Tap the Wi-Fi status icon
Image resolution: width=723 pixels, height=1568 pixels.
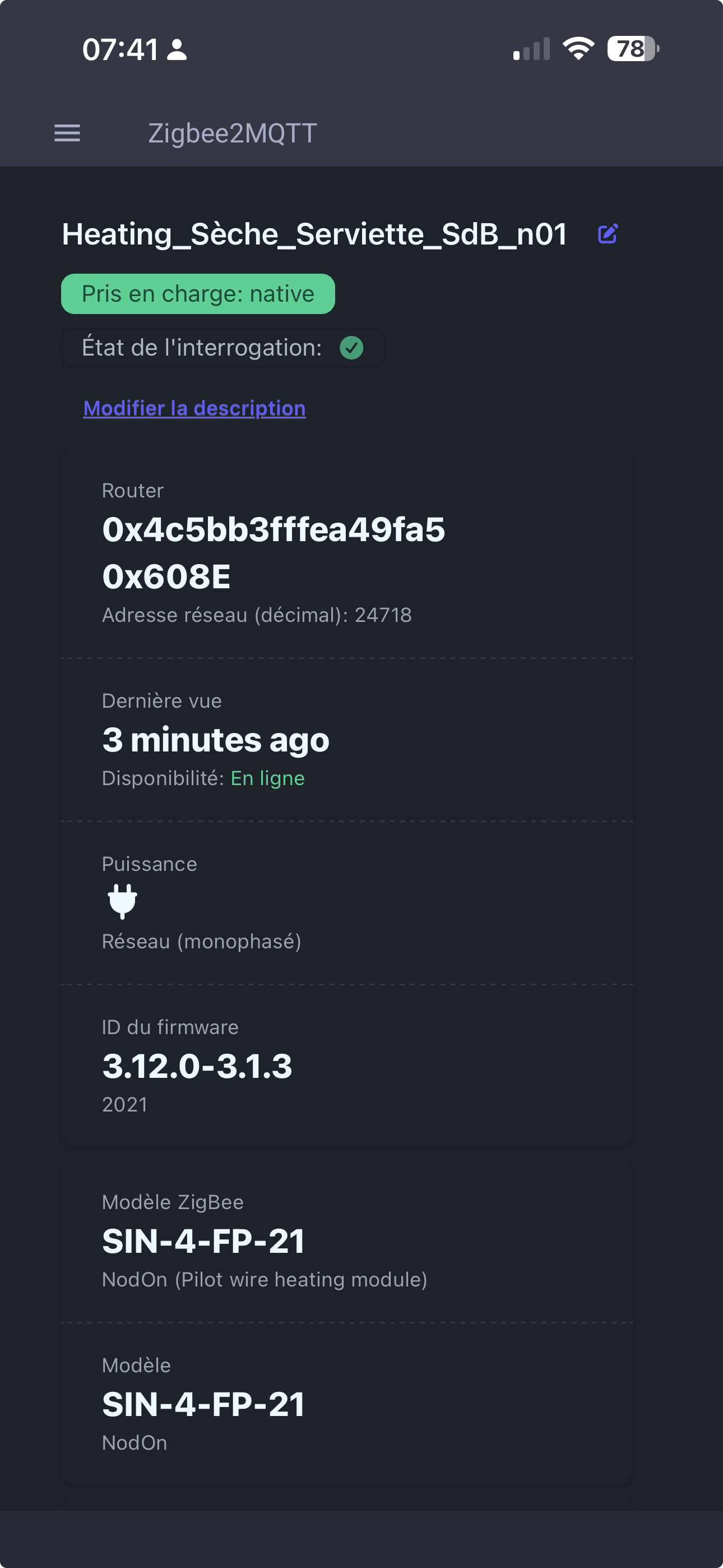[578, 49]
